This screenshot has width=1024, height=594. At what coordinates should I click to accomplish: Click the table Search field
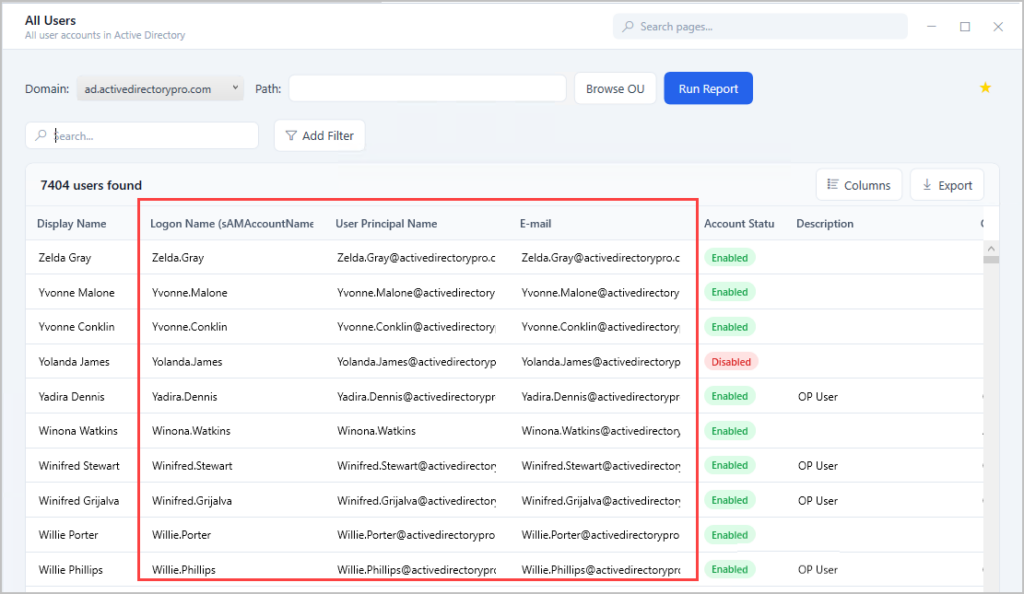(x=142, y=135)
